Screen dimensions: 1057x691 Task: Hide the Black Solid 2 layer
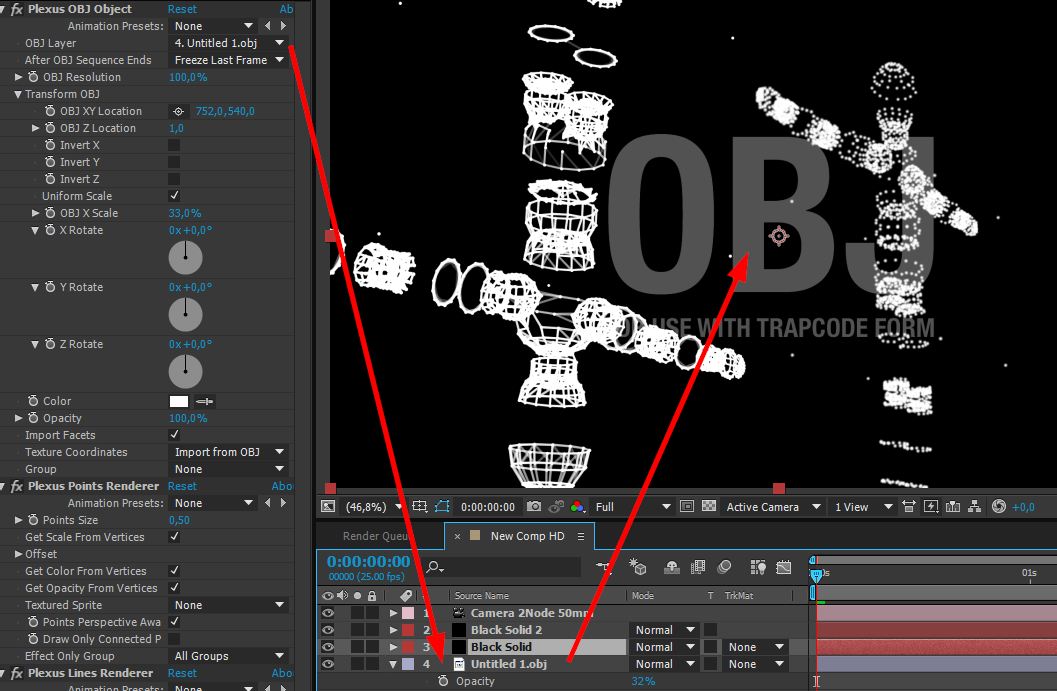328,630
